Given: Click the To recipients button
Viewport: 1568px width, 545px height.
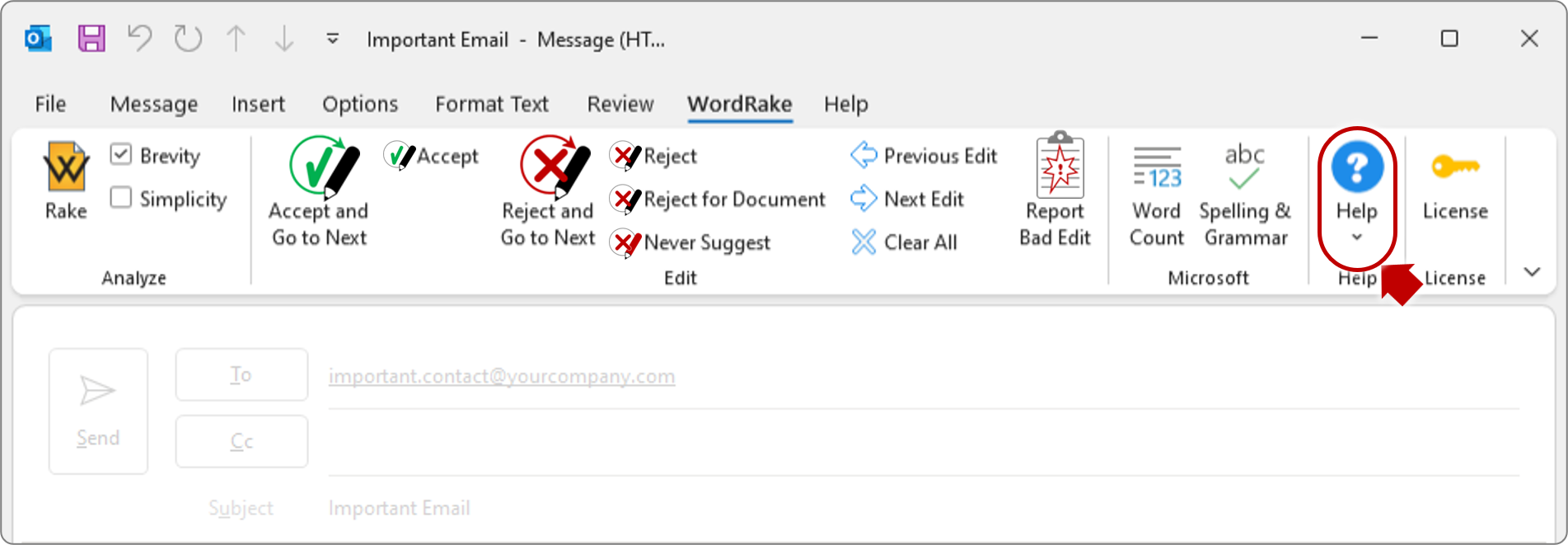Looking at the screenshot, I should [x=241, y=374].
